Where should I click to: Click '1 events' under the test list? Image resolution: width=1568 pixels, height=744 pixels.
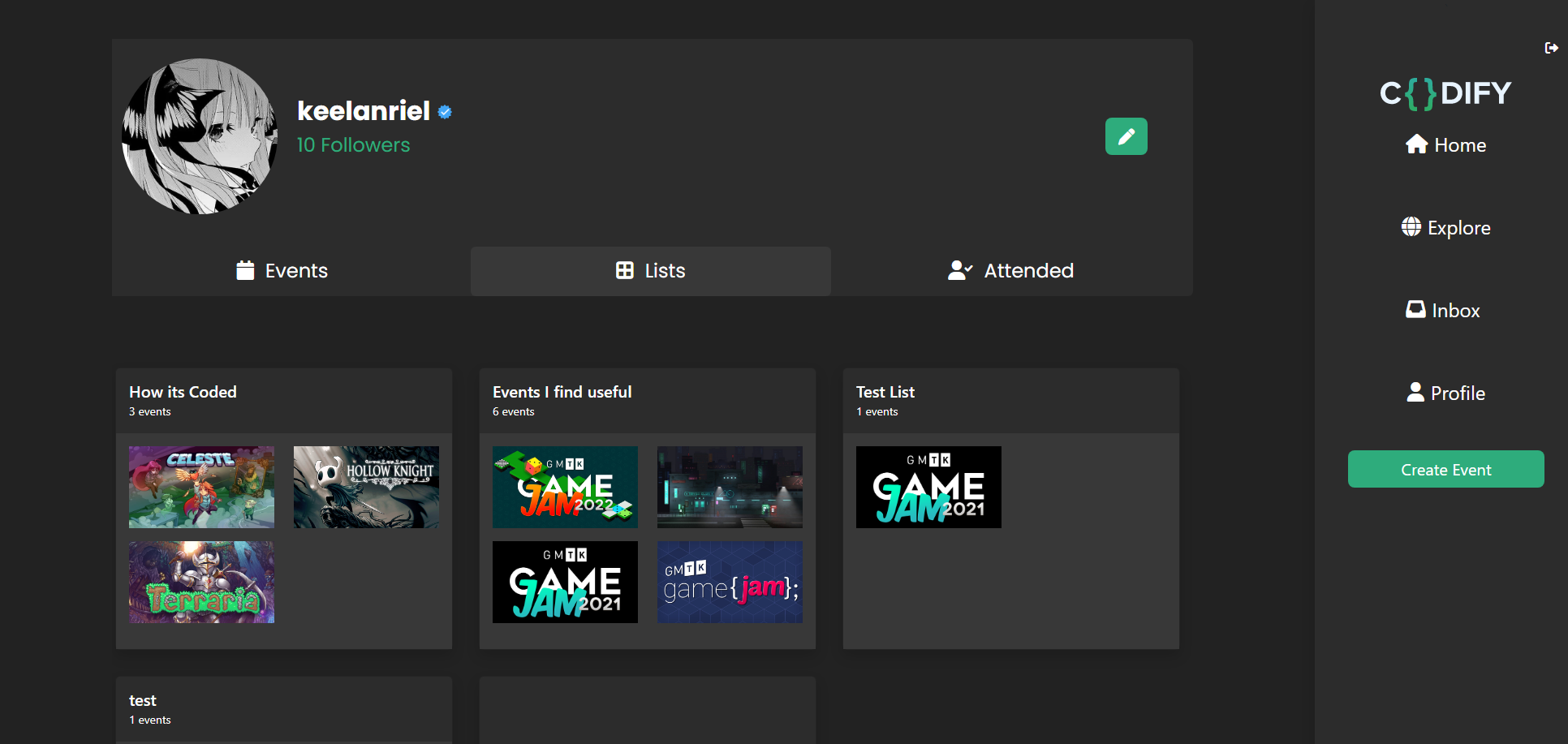pyautogui.click(x=150, y=720)
